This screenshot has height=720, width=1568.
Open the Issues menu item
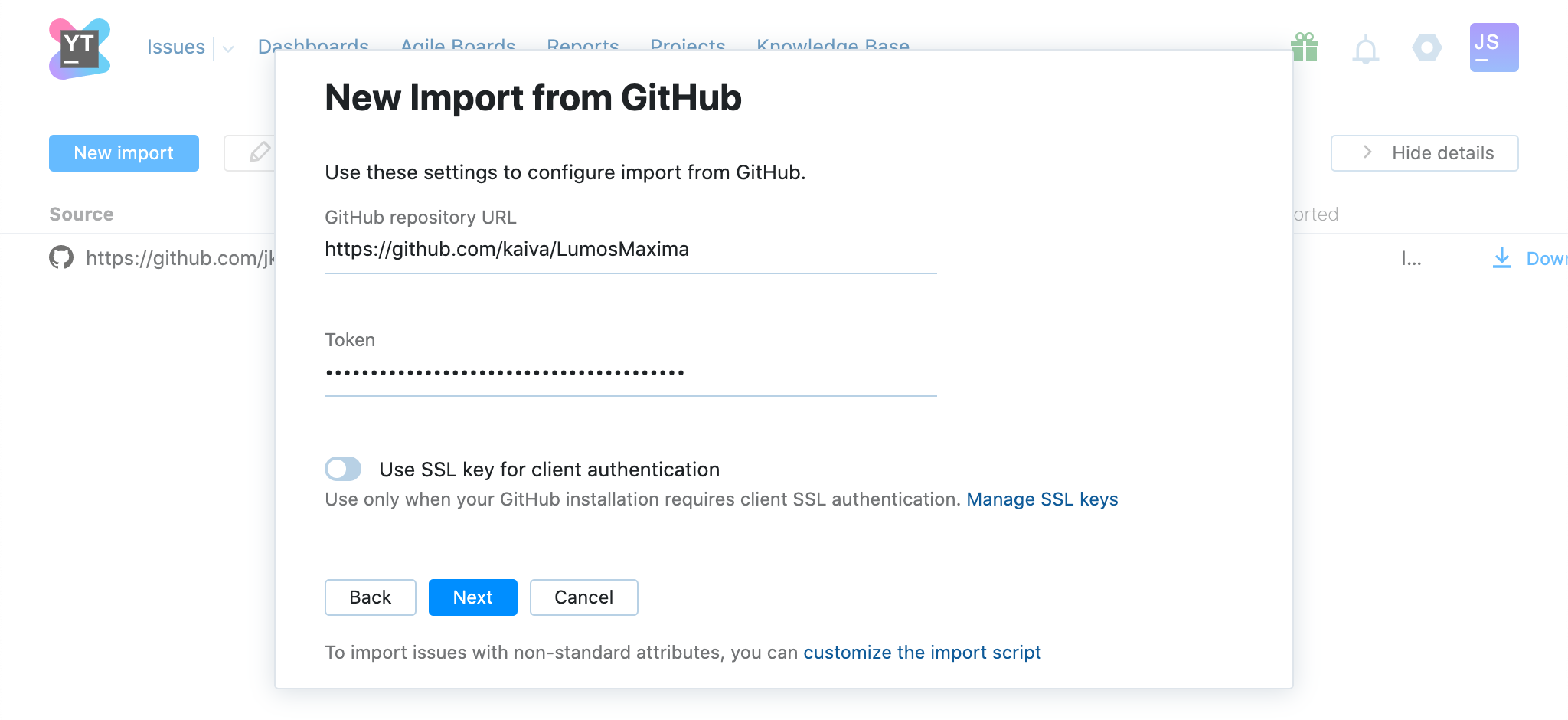176,47
